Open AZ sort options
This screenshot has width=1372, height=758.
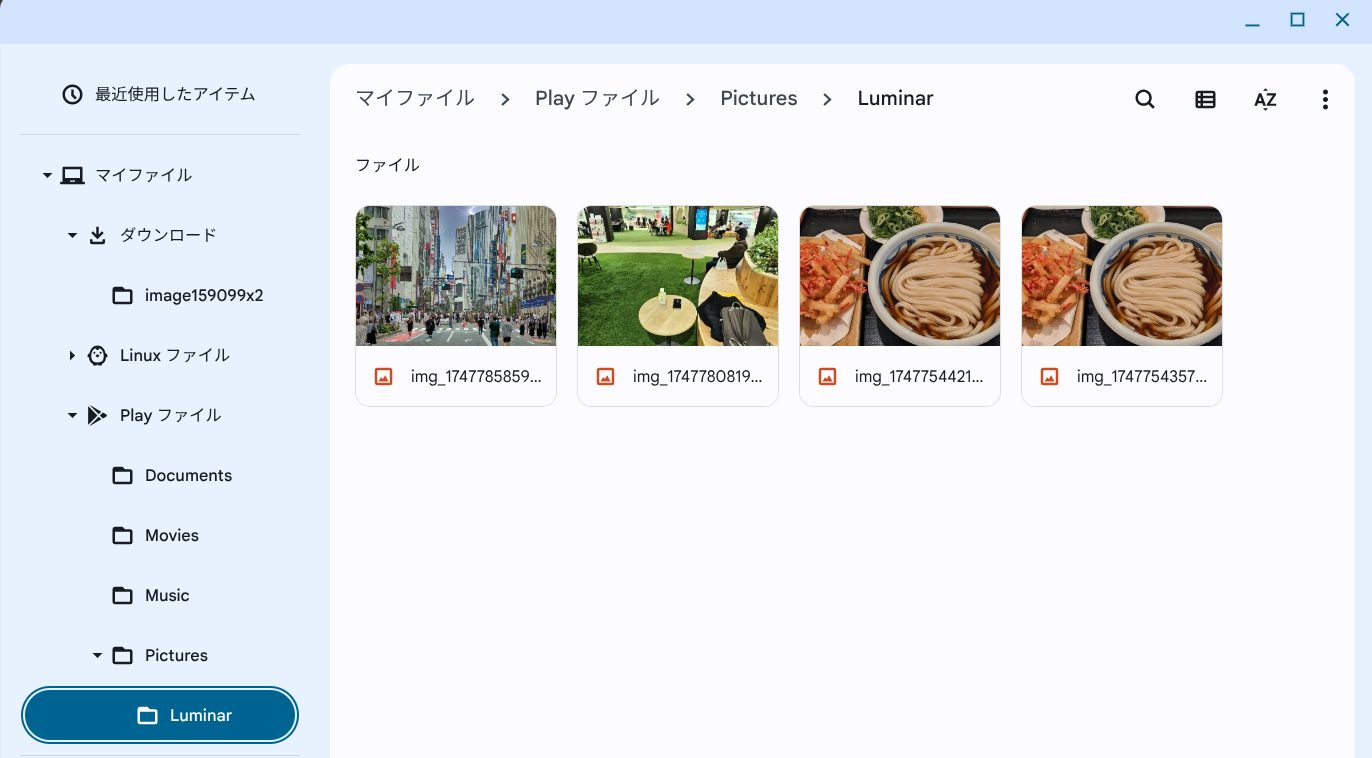tap(1265, 99)
